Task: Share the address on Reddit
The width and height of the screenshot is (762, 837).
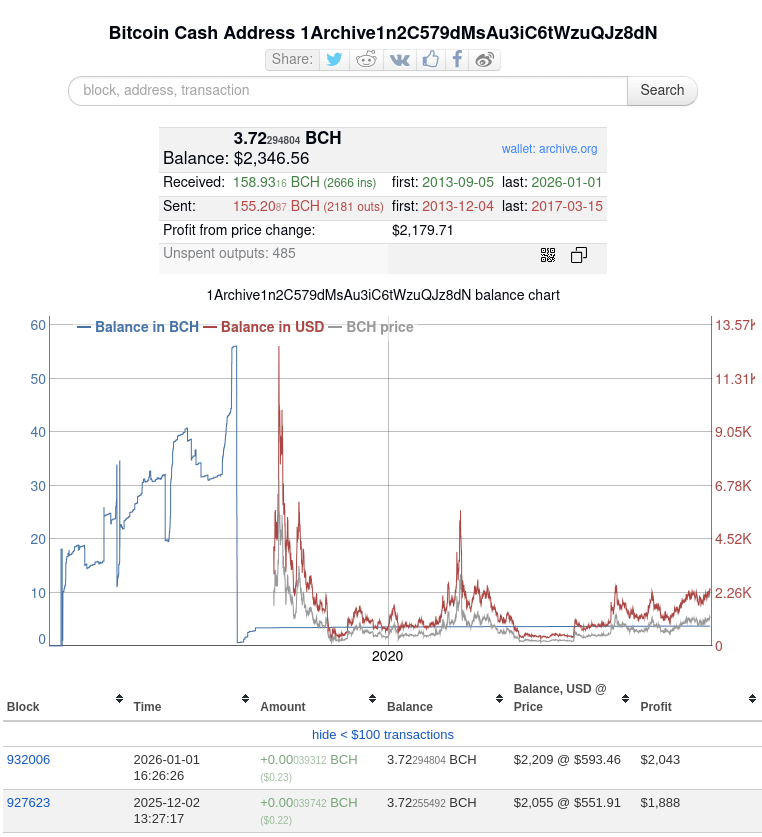Action: (367, 60)
